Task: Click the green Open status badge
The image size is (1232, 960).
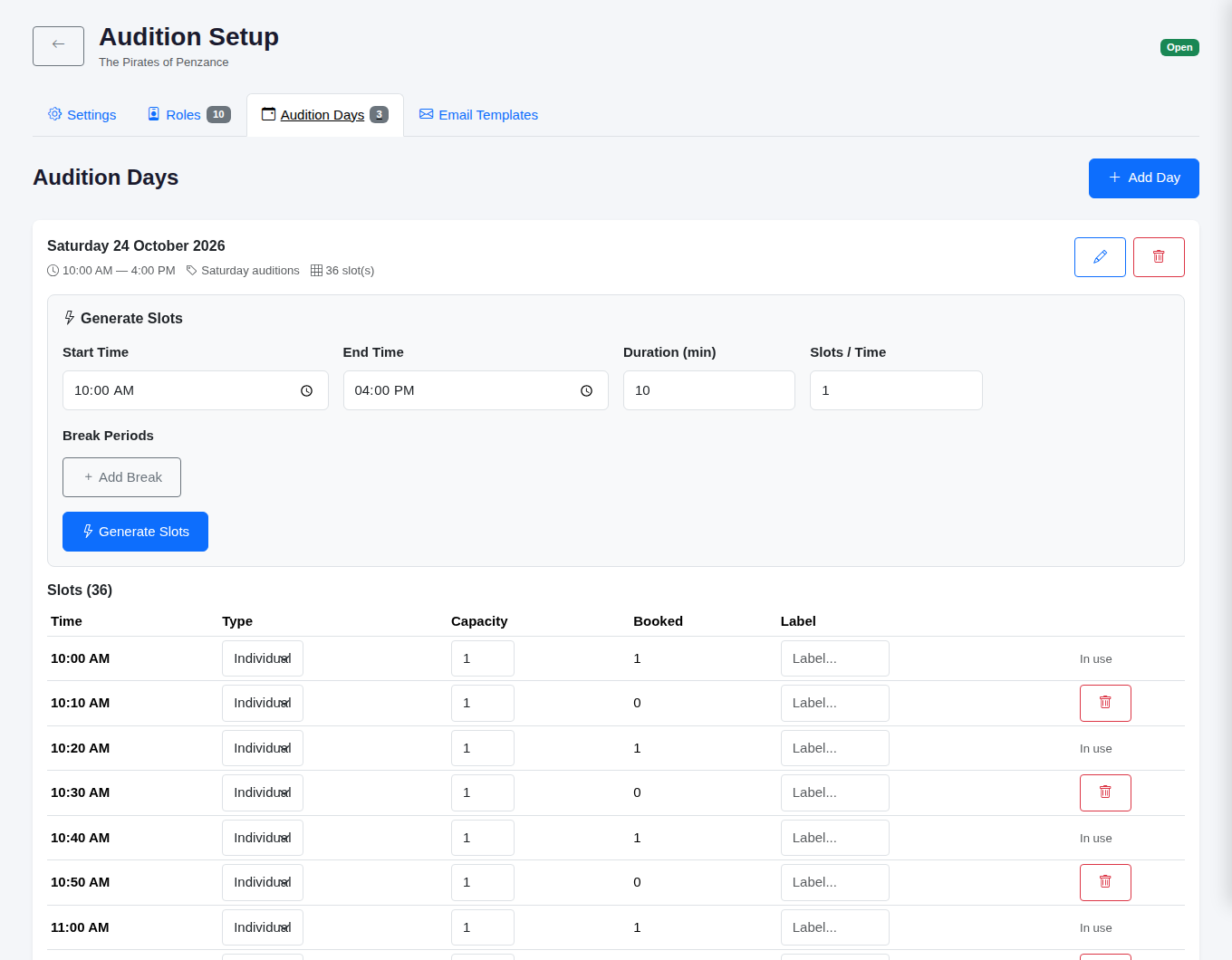Action: coord(1179,47)
